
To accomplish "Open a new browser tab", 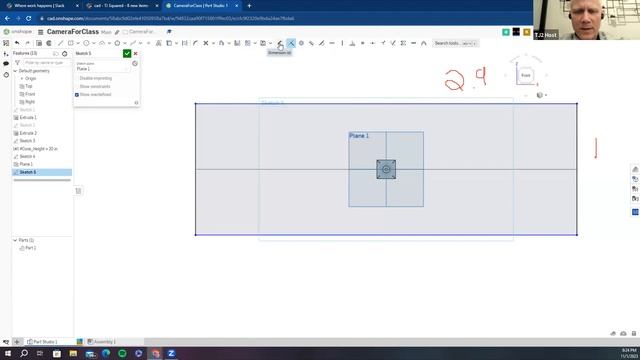I will click(249, 6).
